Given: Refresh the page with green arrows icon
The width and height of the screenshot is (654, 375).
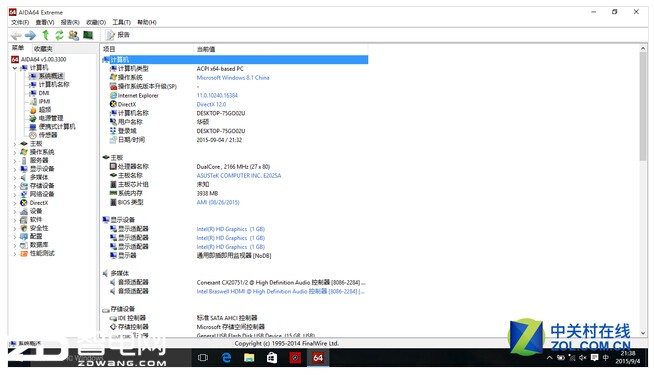Looking at the screenshot, I should click(59, 35).
